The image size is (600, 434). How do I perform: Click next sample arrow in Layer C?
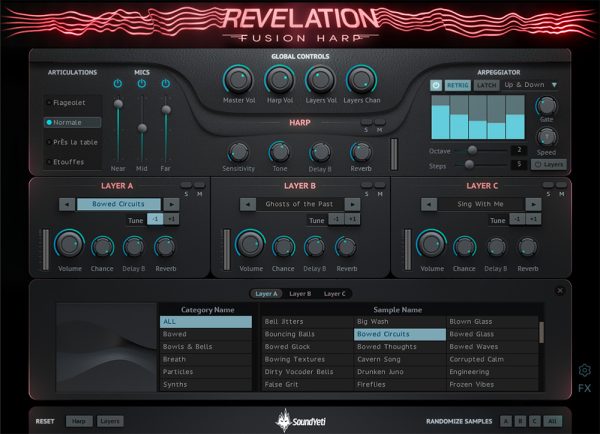(x=533, y=204)
